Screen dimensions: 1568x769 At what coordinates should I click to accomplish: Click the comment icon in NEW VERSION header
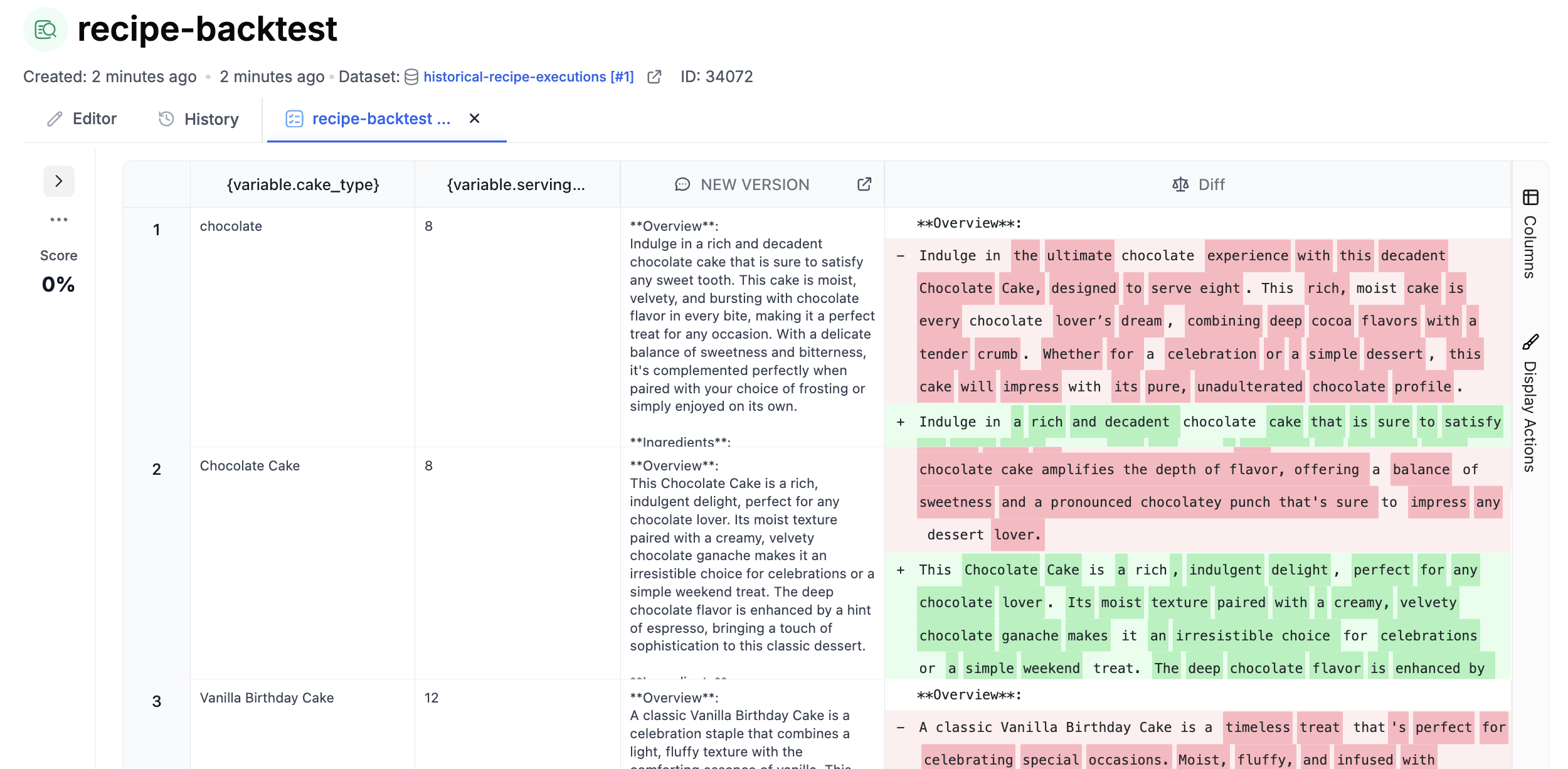(683, 184)
